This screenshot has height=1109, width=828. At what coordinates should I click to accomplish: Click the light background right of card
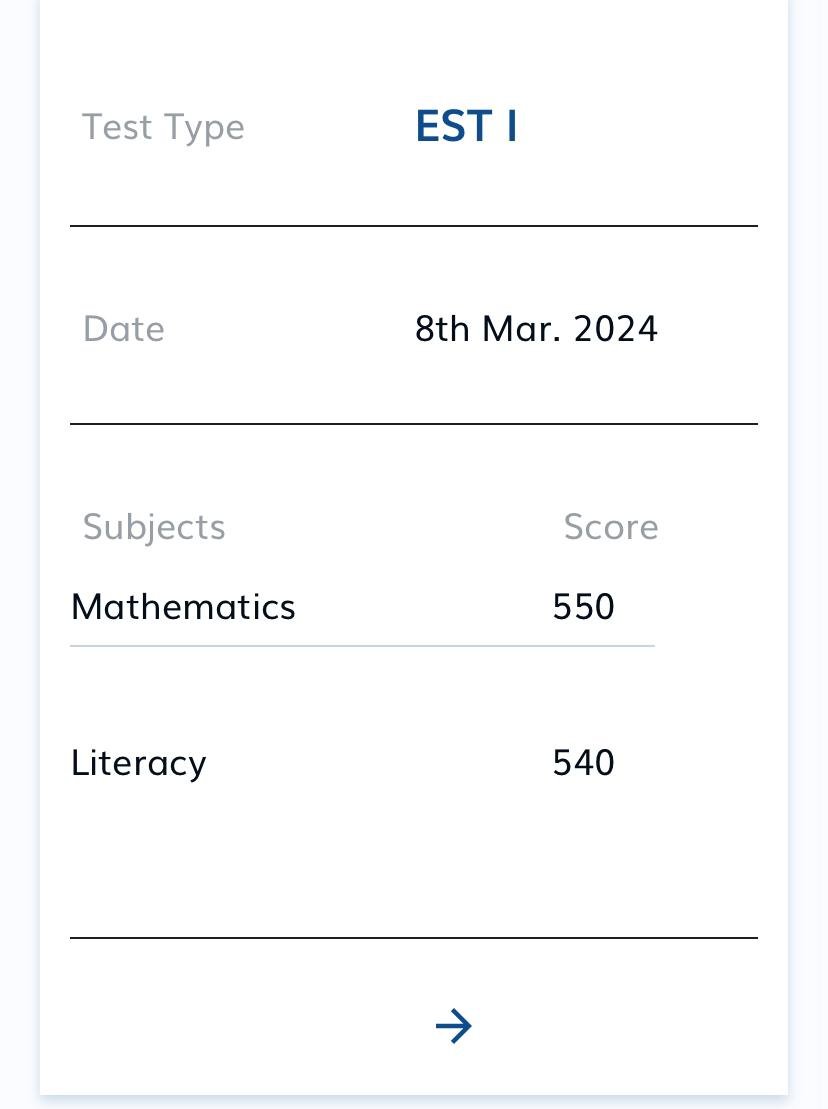coord(808,554)
